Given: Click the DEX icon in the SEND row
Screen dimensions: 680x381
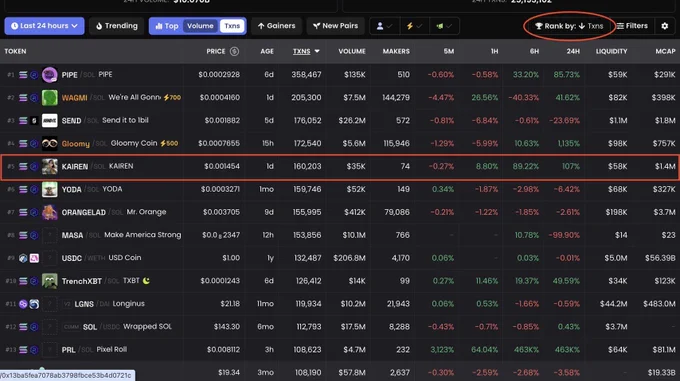Looking at the screenshot, I should tap(34, 120).
